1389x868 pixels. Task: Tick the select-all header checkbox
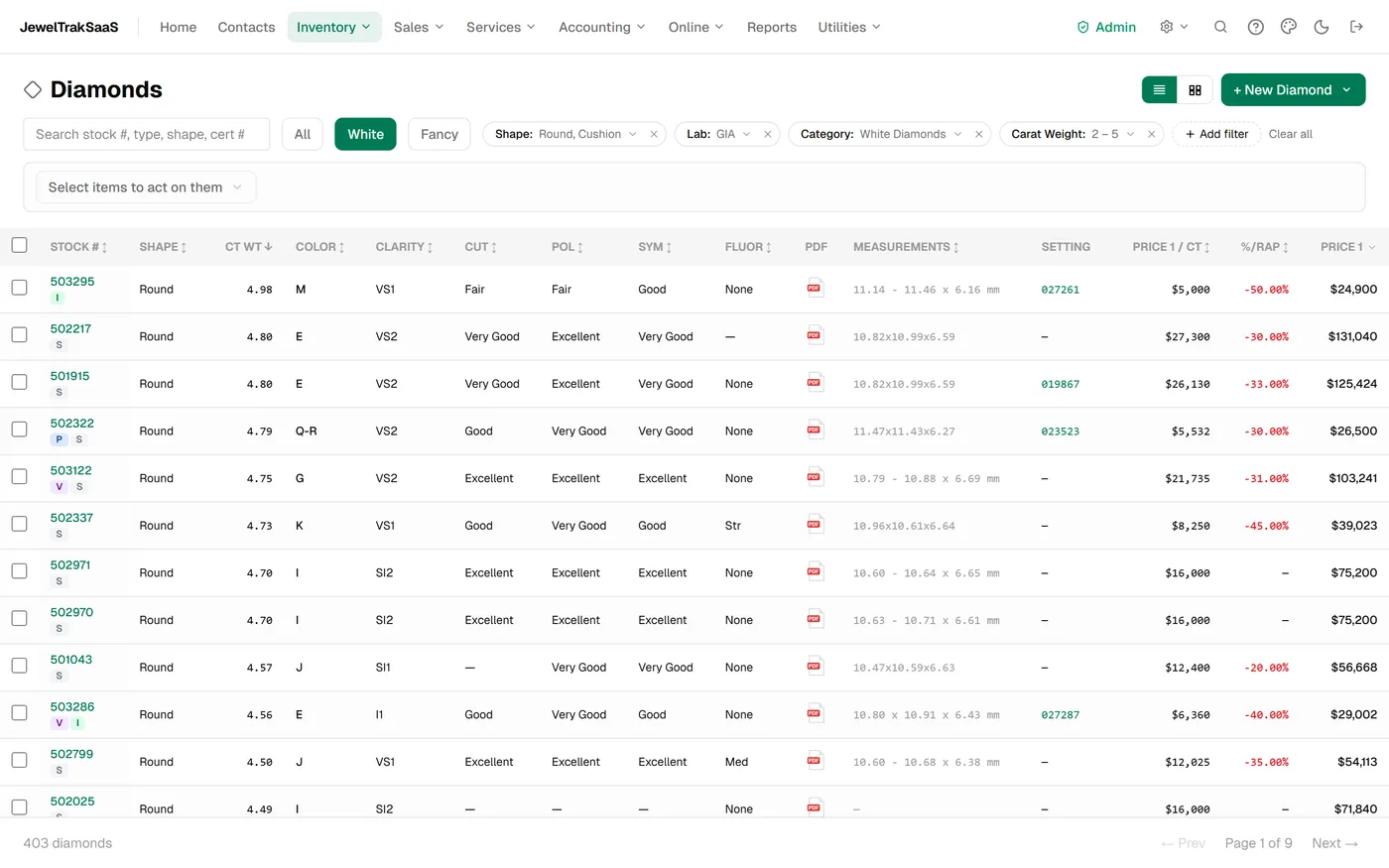(x=19, y=245)
